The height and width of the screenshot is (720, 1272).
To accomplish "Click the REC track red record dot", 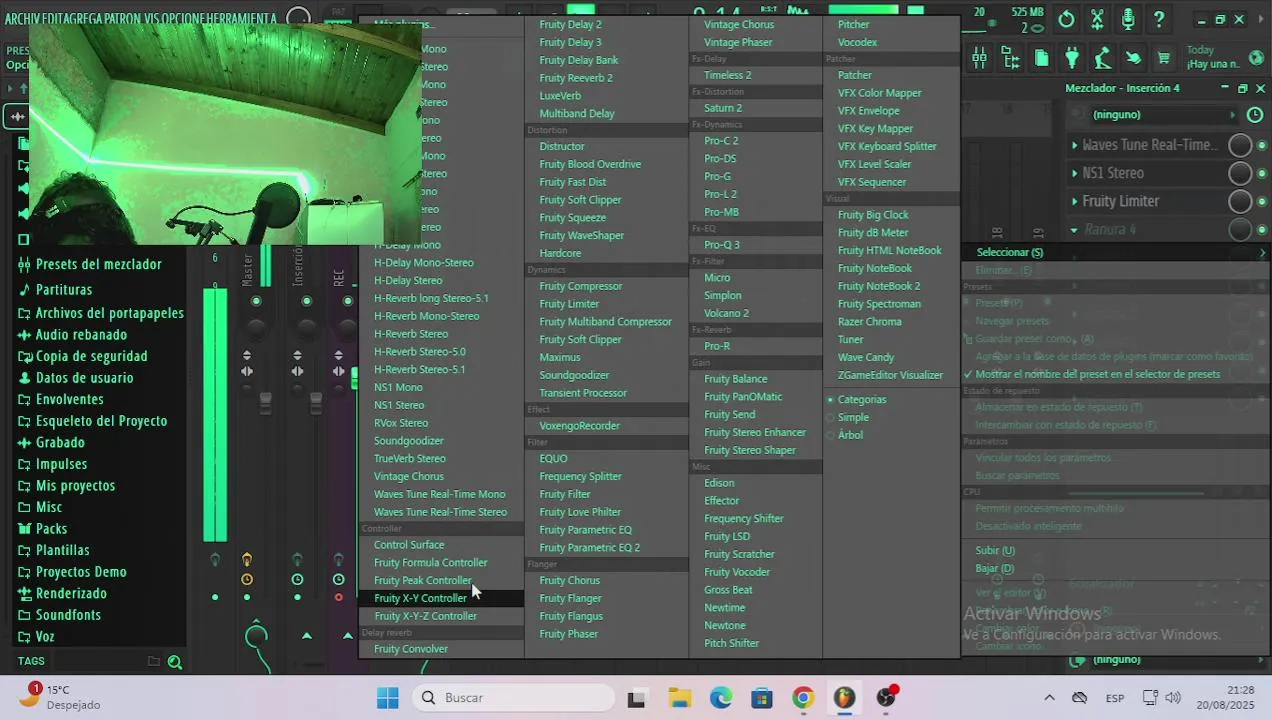I will (339, 597).
